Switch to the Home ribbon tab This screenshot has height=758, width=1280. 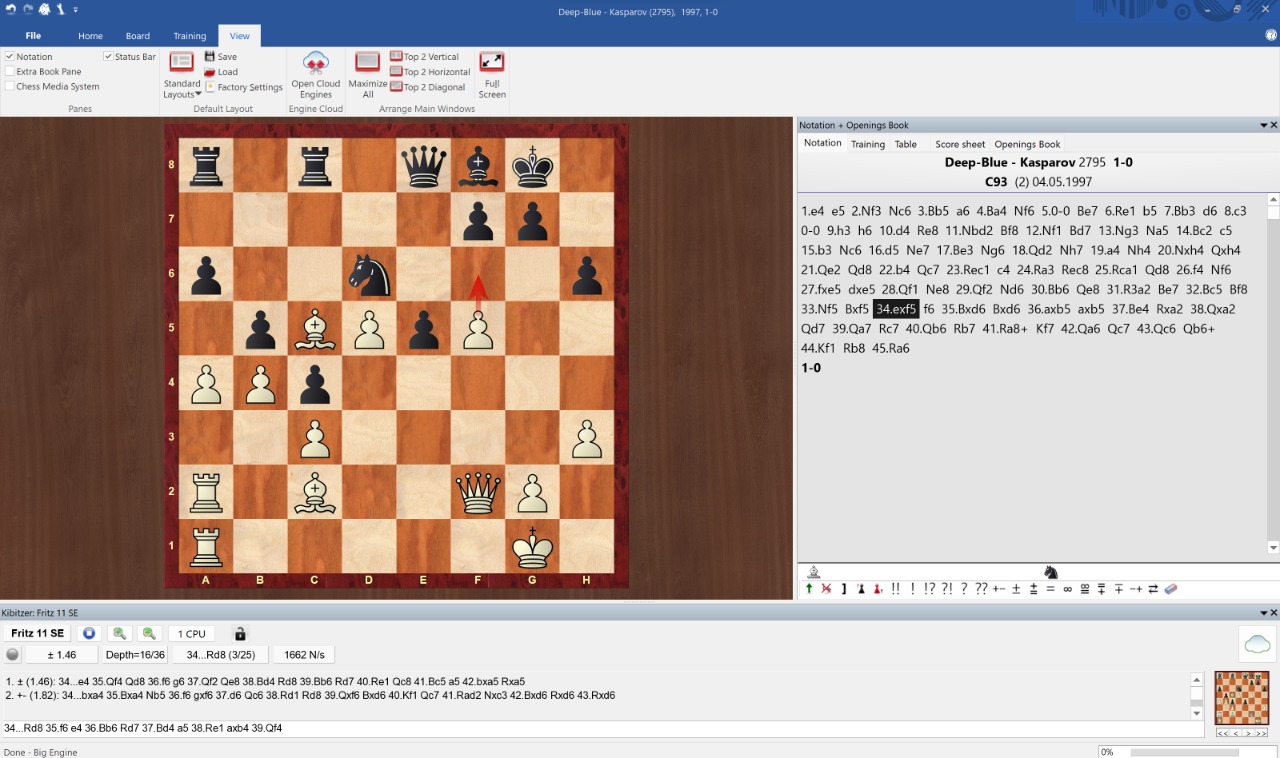(90, 36)
